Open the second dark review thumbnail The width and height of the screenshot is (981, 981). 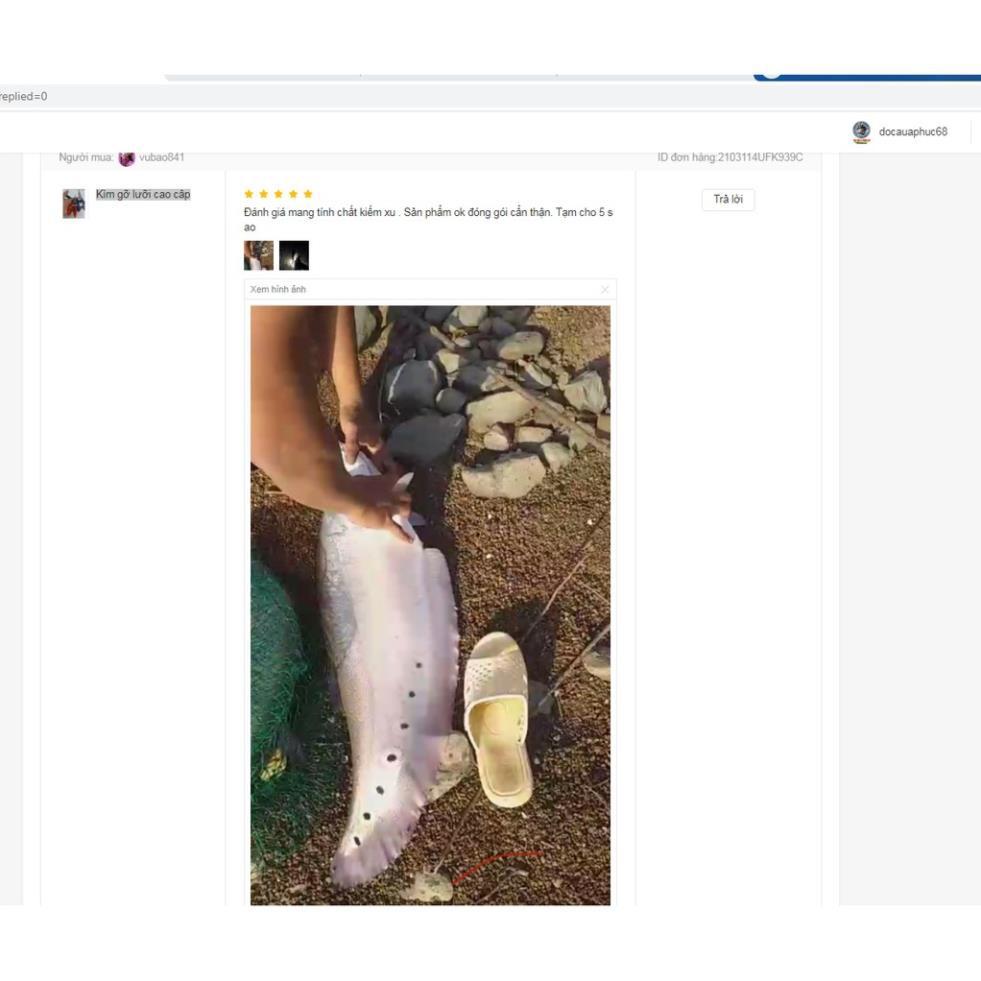(x=294, y=255)
